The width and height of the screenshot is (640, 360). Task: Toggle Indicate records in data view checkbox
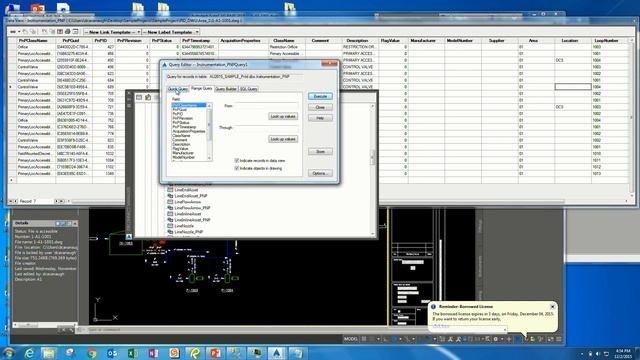236,160
